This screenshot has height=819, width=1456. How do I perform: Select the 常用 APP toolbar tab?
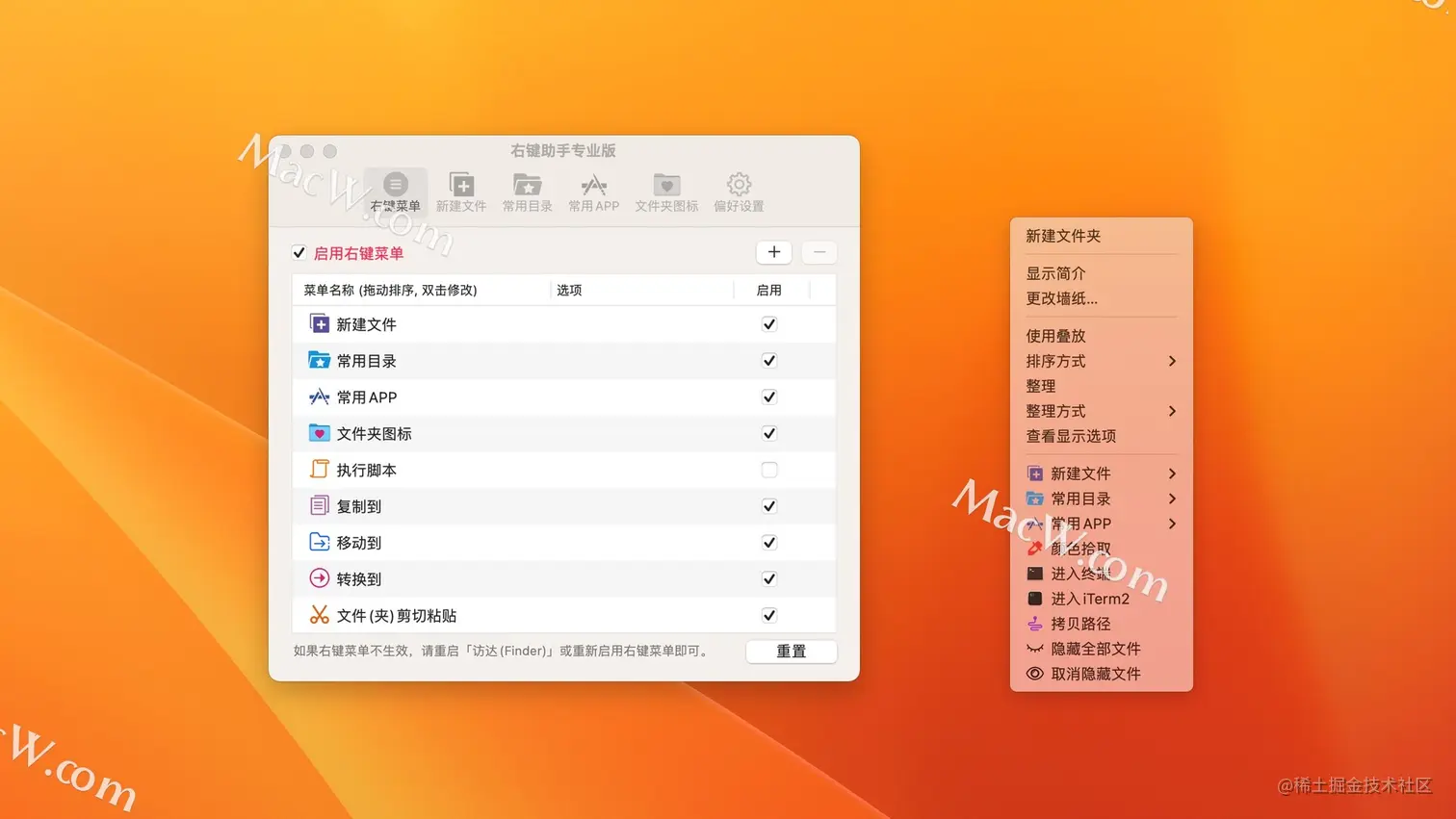pyautogui.click(x=593, y=192)
